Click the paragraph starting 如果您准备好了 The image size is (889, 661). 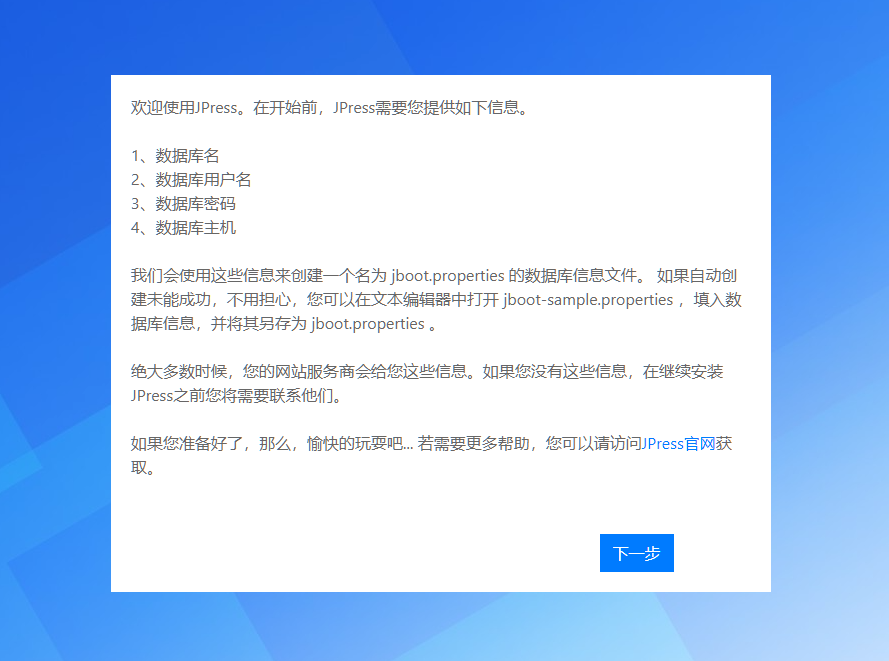pyautogui.click(x=431, y=455)
